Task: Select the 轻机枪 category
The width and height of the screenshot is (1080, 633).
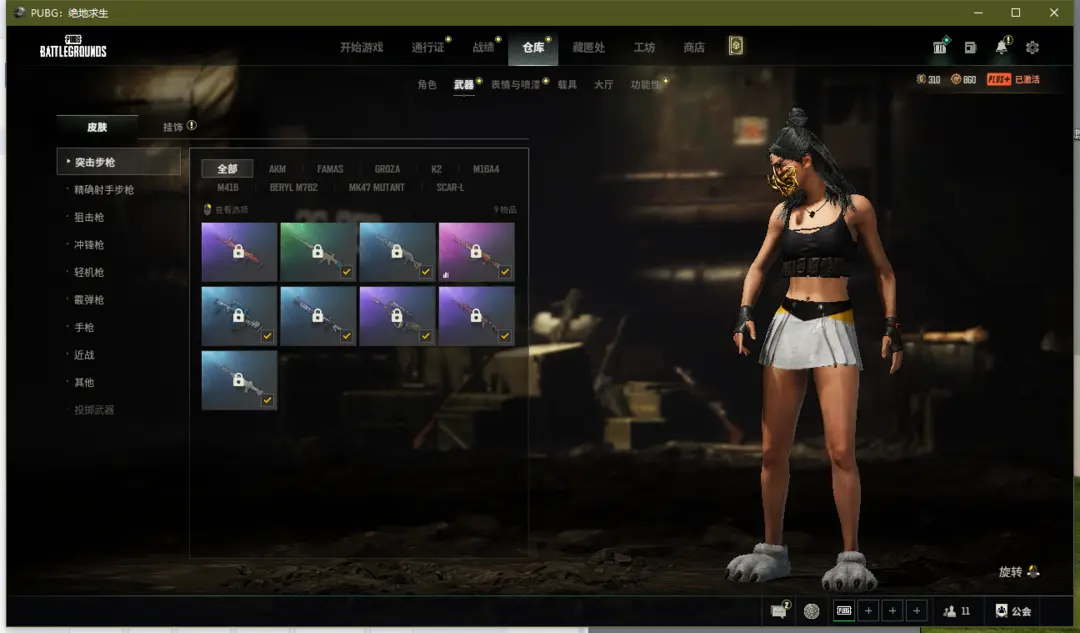Action: click(89, 272)
